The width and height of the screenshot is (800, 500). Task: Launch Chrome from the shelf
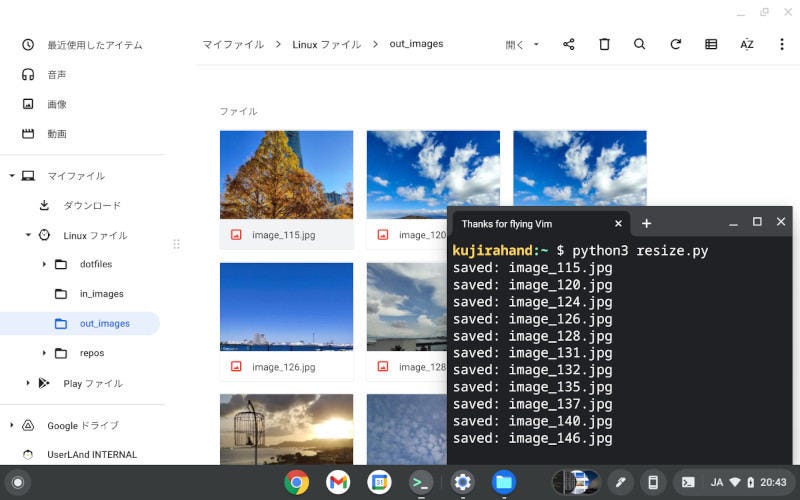[297, 482]
